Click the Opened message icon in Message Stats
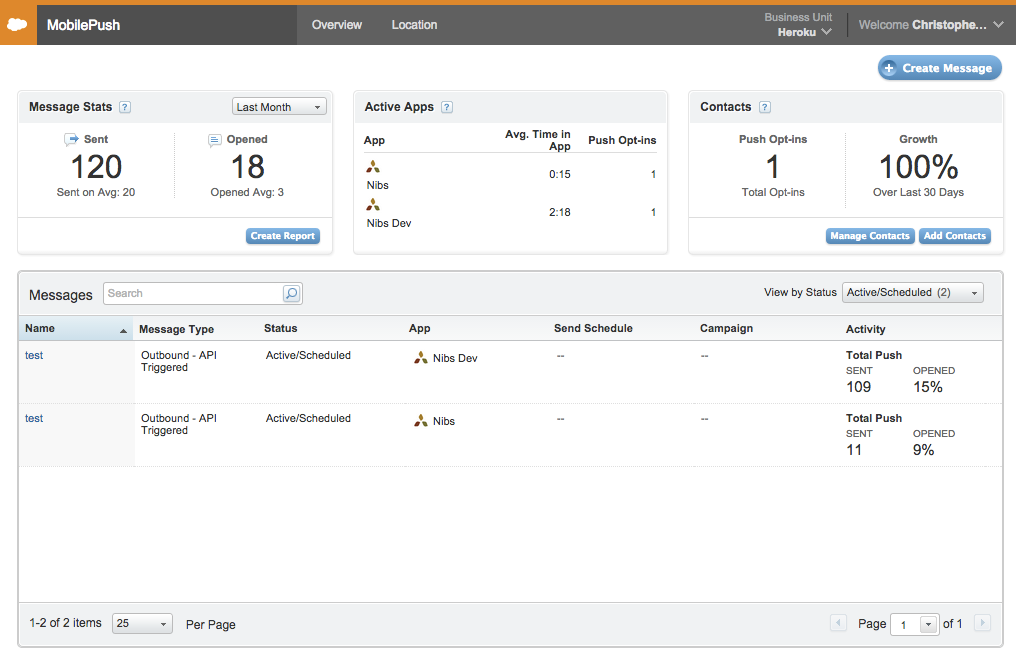The image size is (1016, 661). 214,140
